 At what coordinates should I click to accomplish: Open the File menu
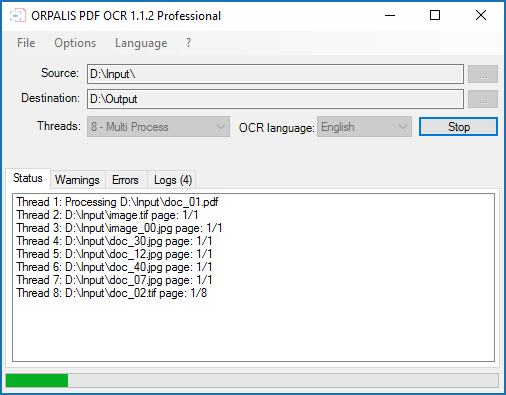(26, 43)
